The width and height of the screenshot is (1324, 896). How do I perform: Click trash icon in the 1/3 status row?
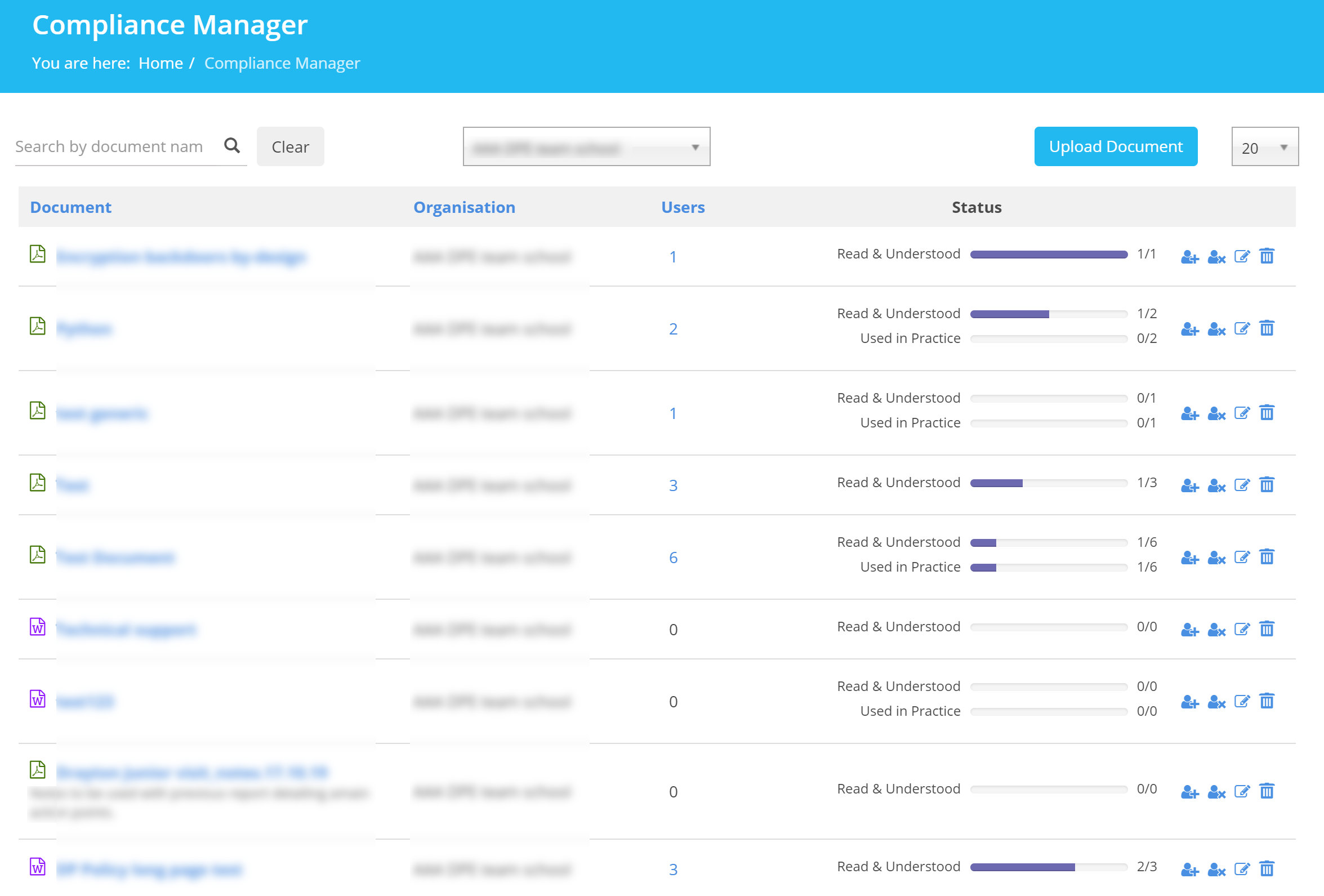(1267, 485)
